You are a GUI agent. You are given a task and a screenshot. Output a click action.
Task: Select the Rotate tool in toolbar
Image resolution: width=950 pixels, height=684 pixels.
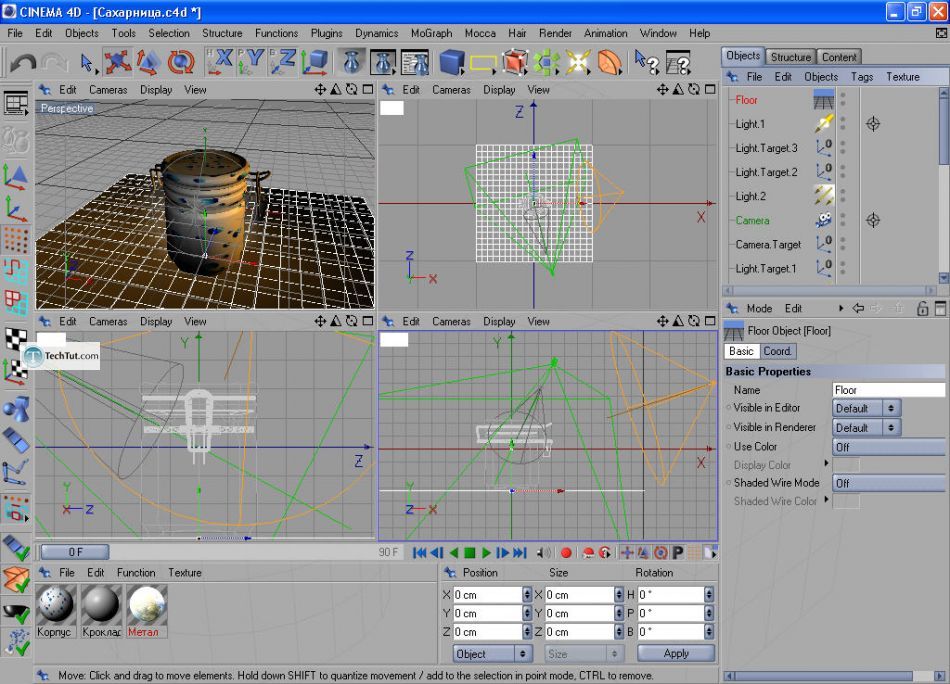pos(181,62)
